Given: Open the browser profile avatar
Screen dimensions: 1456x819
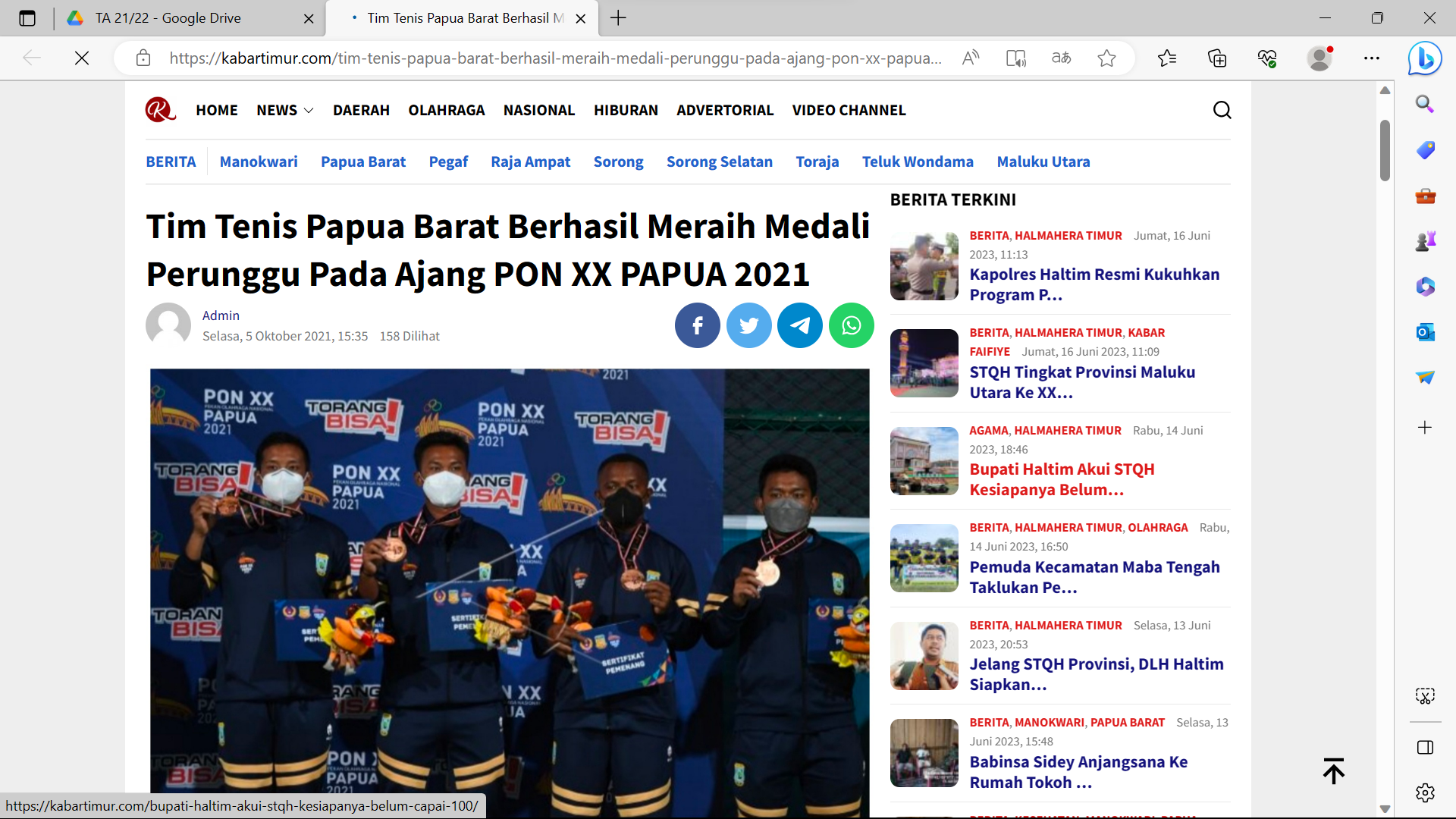Looking at the screenshot, I should tap(1320, 58).
